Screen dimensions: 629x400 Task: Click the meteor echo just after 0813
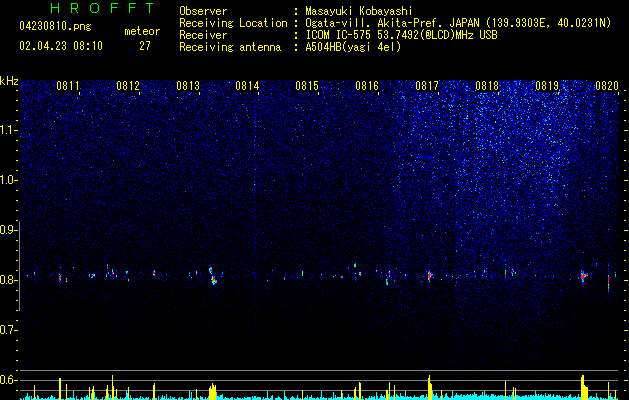[x=212, y=276]
